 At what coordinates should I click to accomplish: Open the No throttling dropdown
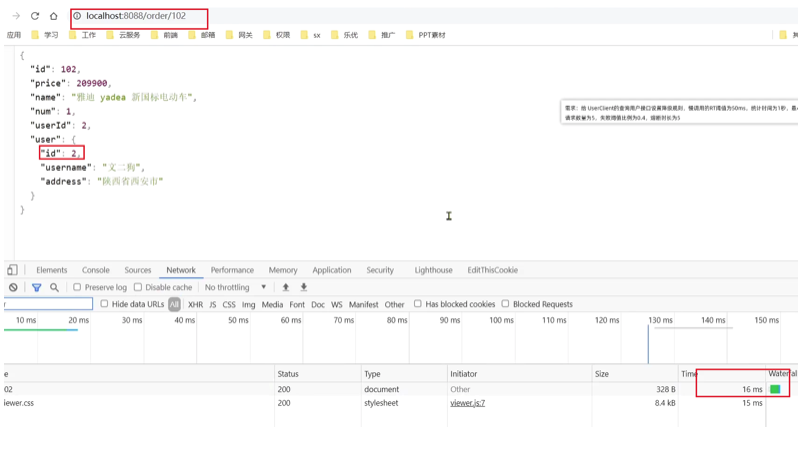tap(235, 287)
